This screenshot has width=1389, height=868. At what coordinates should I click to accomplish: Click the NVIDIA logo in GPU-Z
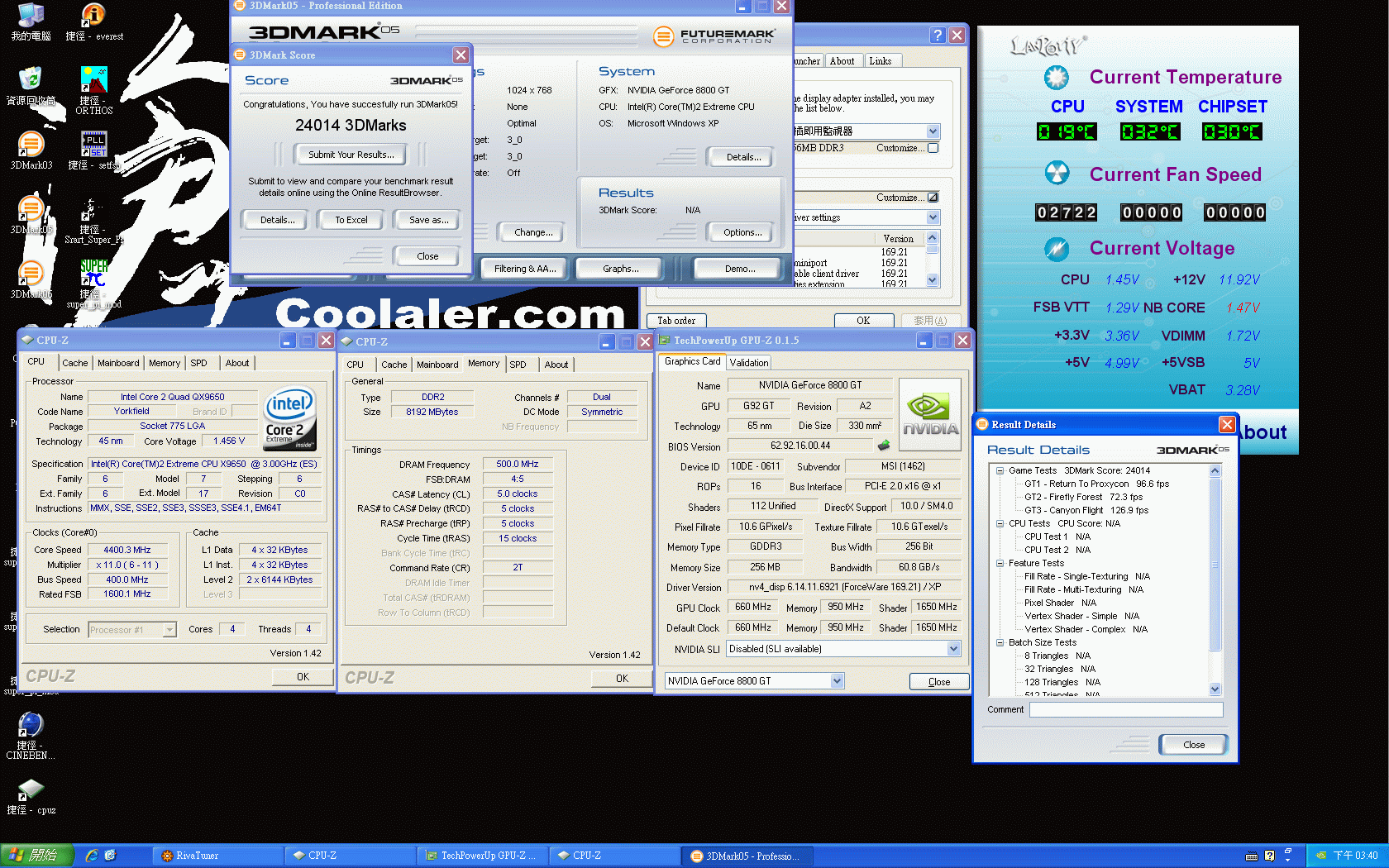930,414
